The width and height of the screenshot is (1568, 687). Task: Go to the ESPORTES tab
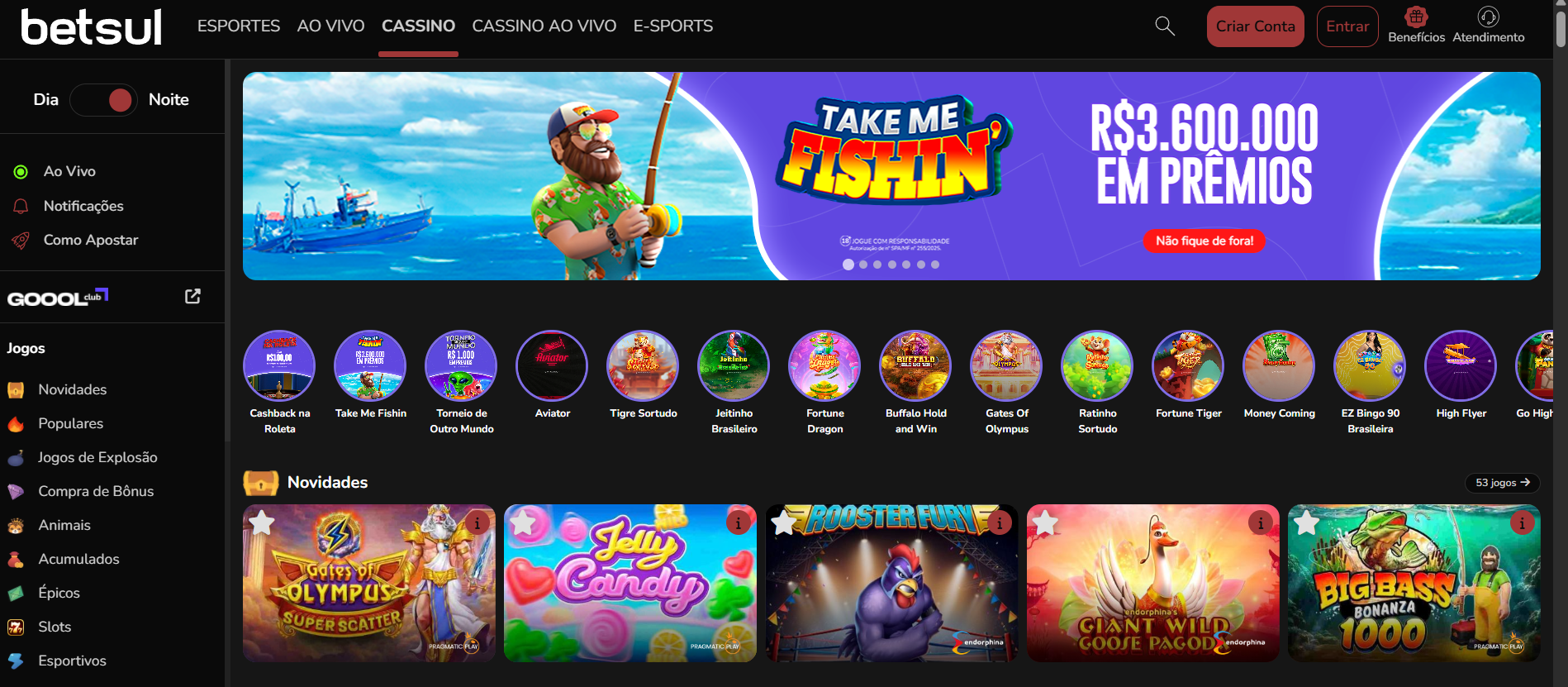(239, 26)
